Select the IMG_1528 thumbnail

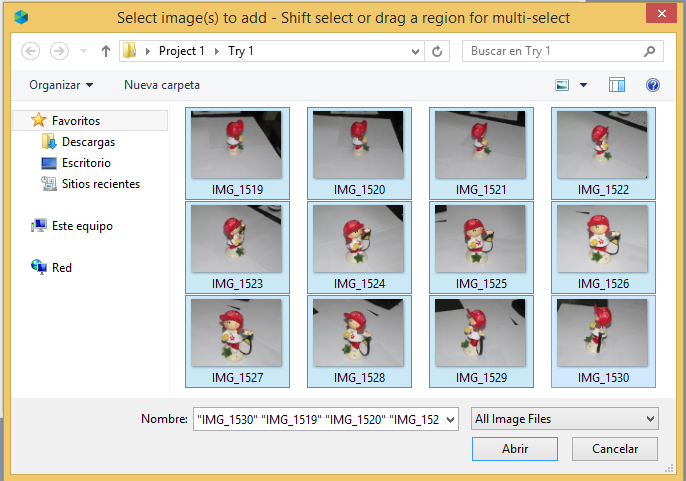(359, 341)
